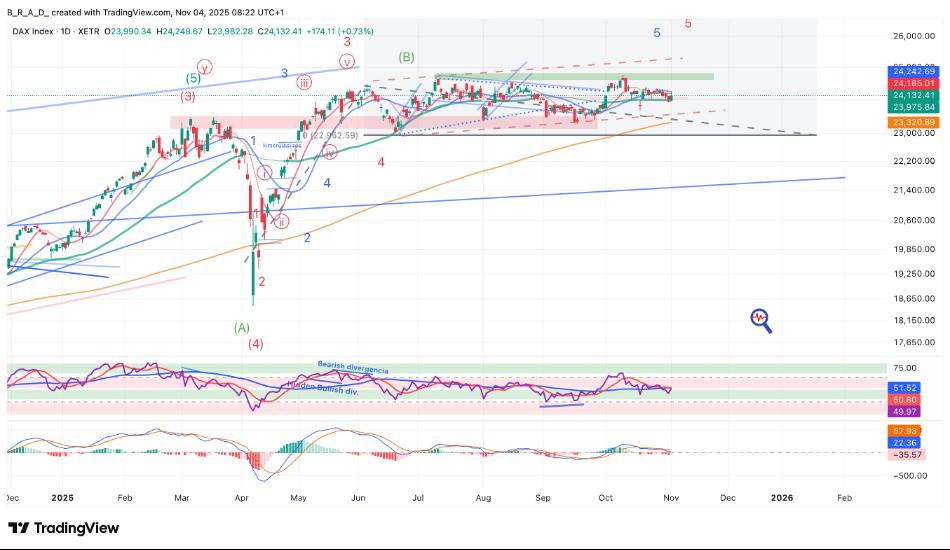Select the circled 'i' wave marker
The image size is (950, 550).
(265, 173)
